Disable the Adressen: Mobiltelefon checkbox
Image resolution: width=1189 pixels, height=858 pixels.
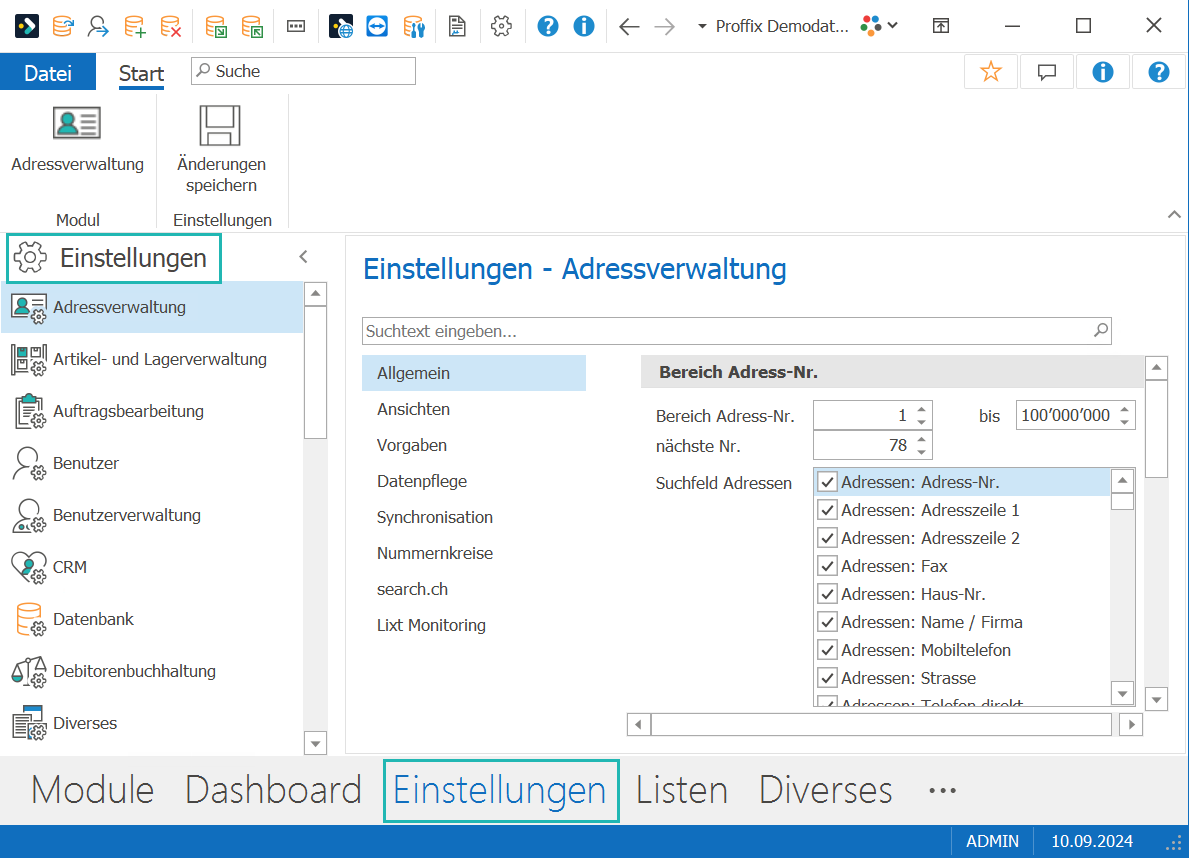pos(827,651)
